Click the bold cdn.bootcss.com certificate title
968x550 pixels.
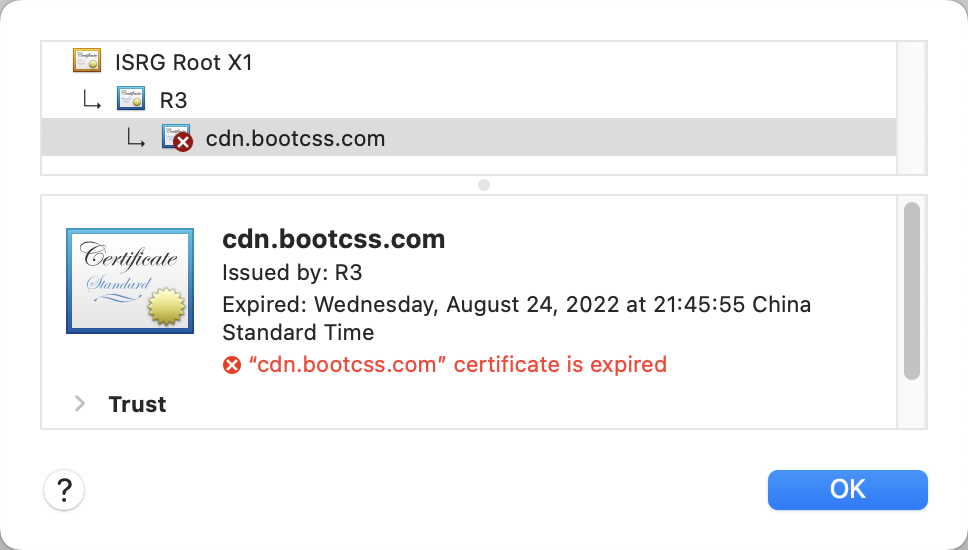pos(333,240)
